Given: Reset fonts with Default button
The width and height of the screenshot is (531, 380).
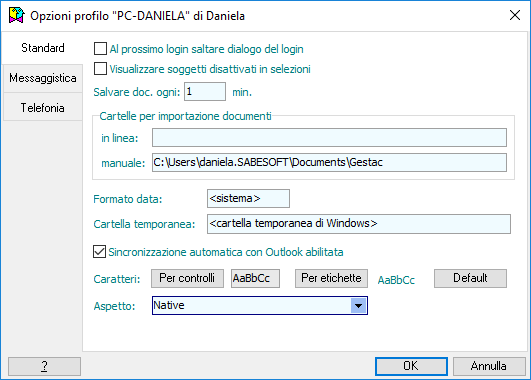Looking at the screenshot, I should 470,278.
